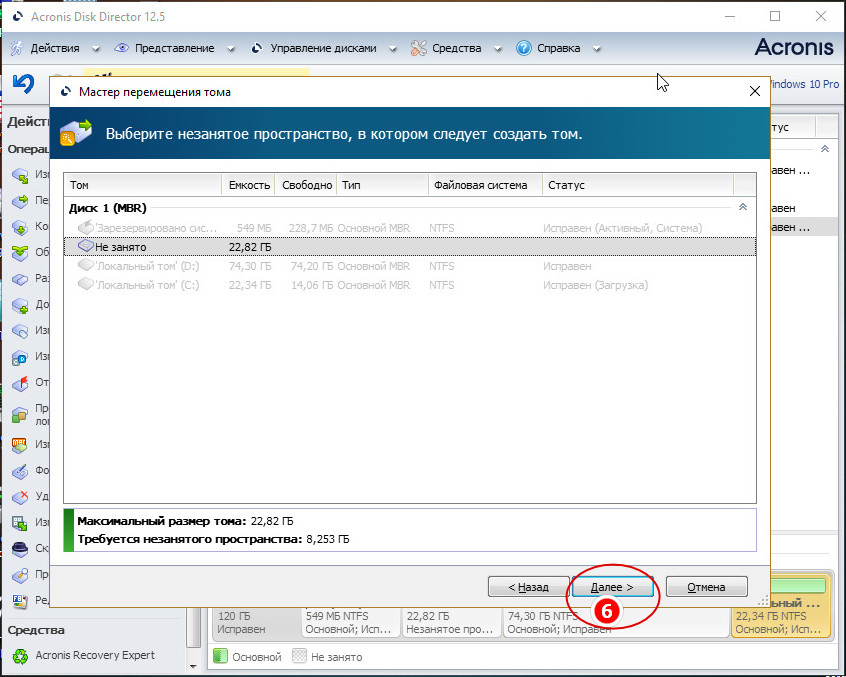Open the Средства menu in the menu bar
The height and width of the screenshot is (677, 846).
(456, 48)
